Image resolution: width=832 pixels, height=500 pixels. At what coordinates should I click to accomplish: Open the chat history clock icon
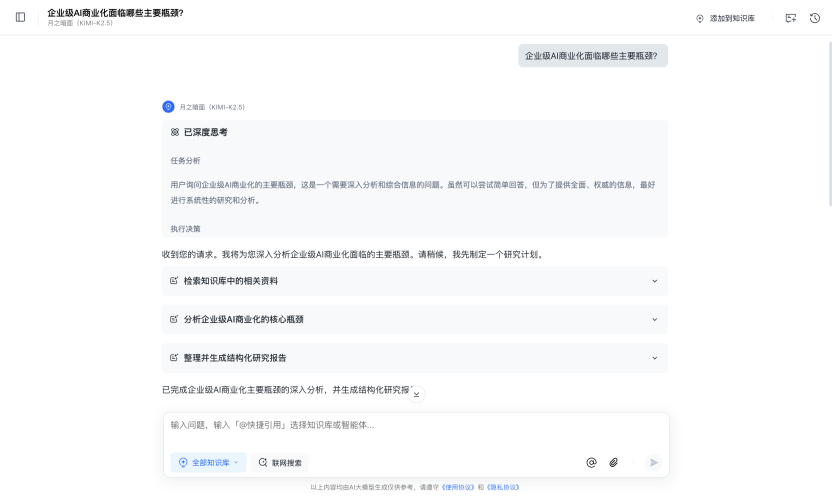(x=815, y=18)
